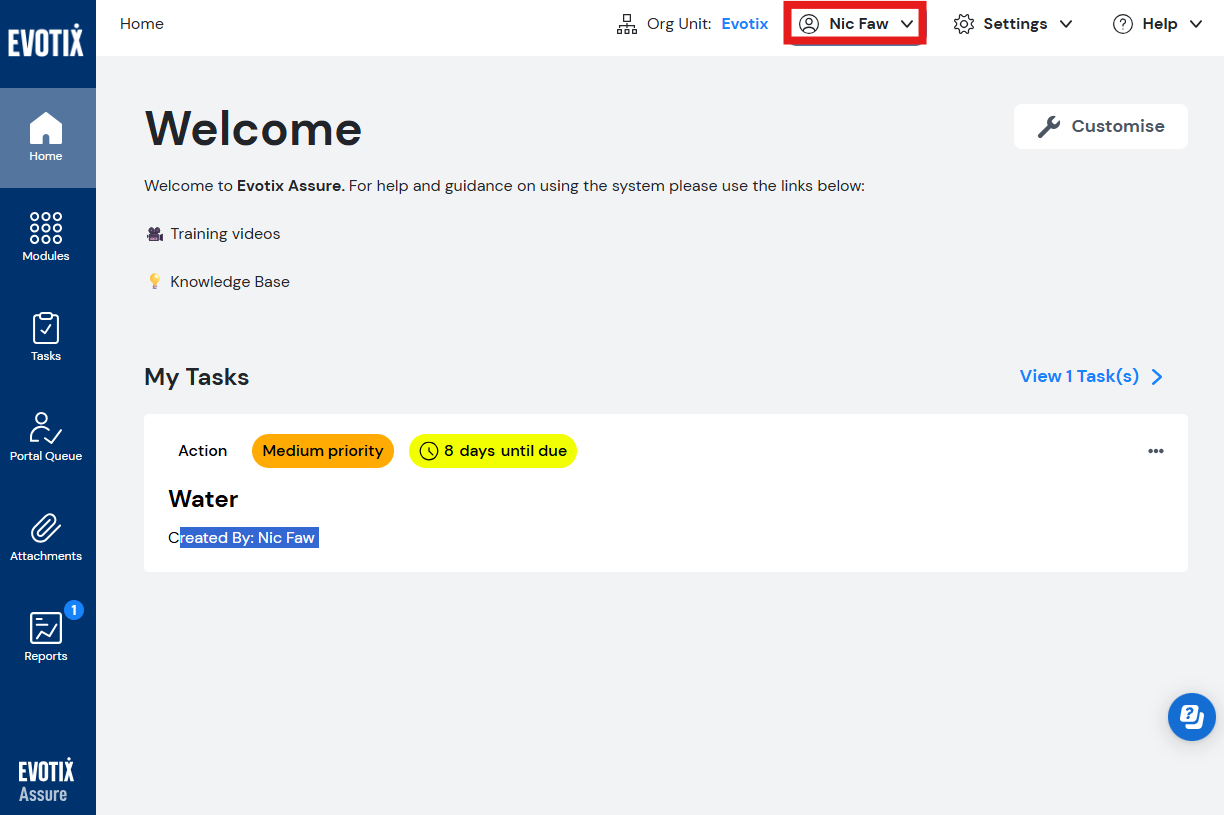Screen dimensions: 1224x815
Task: Open the Water task title
Action: [203, 499]
